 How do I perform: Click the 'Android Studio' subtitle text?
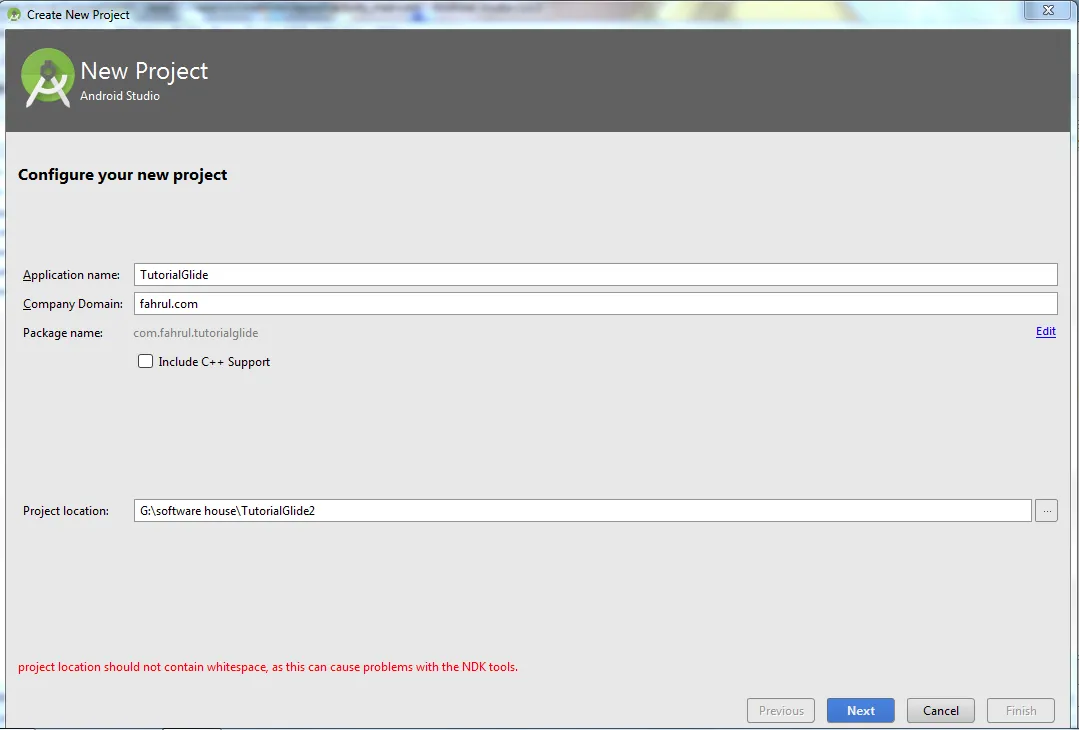pos(120,96)
